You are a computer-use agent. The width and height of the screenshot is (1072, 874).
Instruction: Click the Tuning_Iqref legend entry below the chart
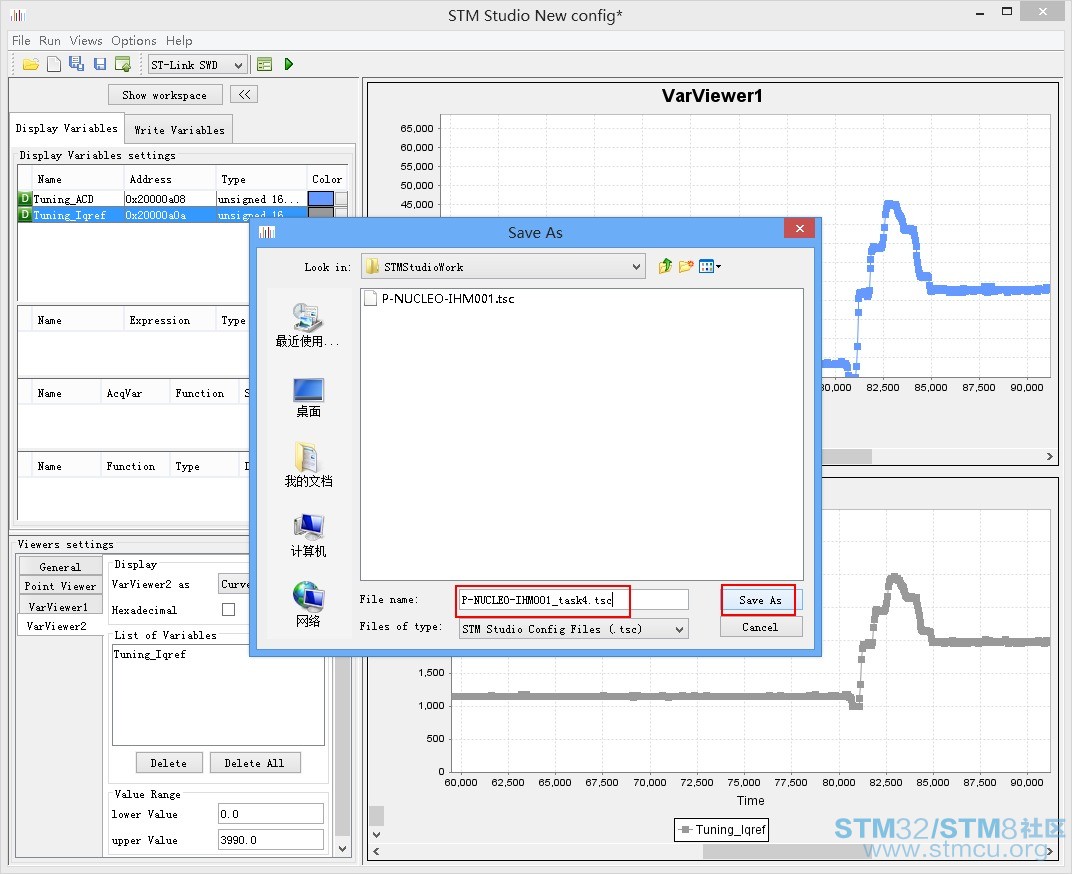(x=722, y=830)
